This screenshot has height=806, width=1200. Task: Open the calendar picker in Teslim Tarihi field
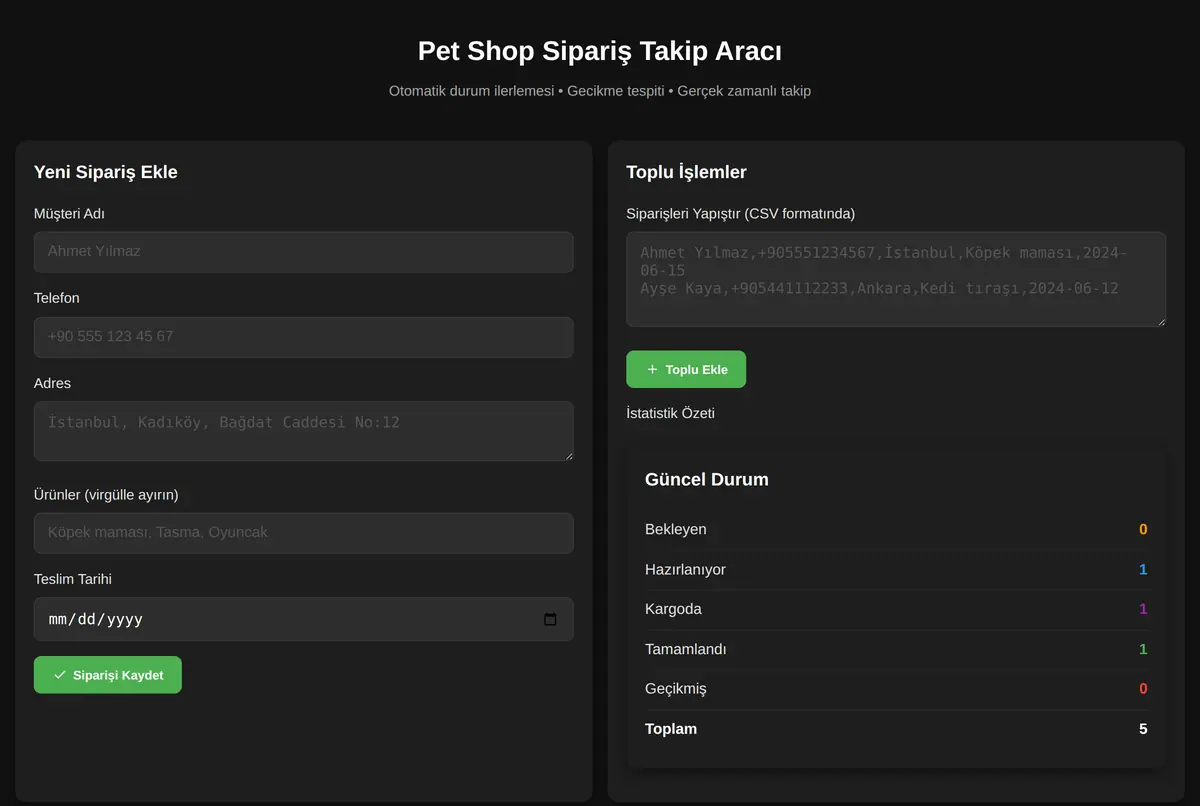pos(550,619)
